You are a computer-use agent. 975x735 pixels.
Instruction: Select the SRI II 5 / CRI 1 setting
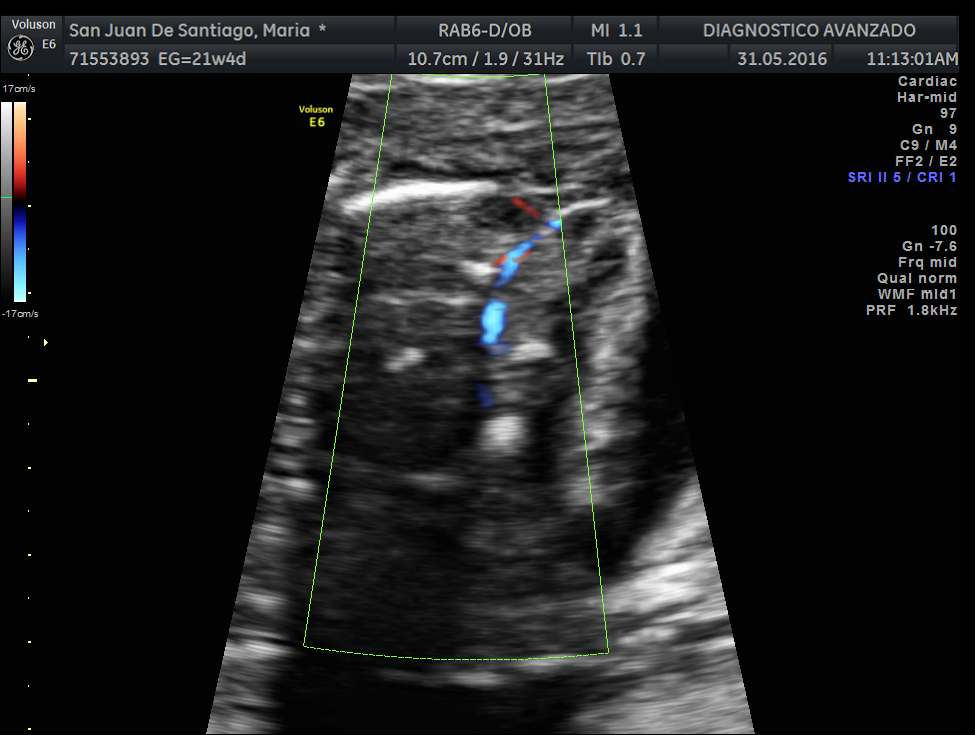tap(902, 177)
